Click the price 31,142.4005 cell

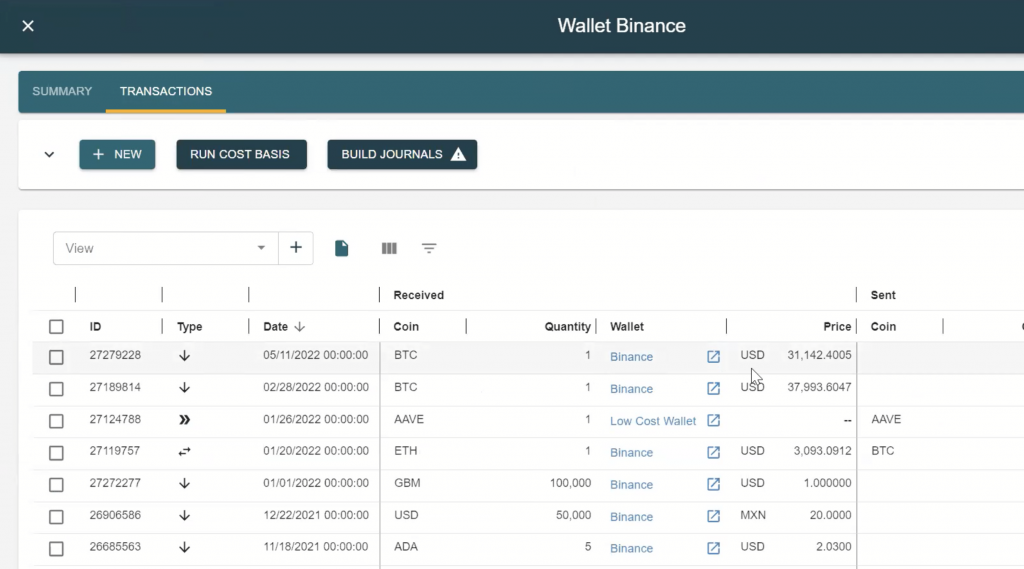coord(819,355)
